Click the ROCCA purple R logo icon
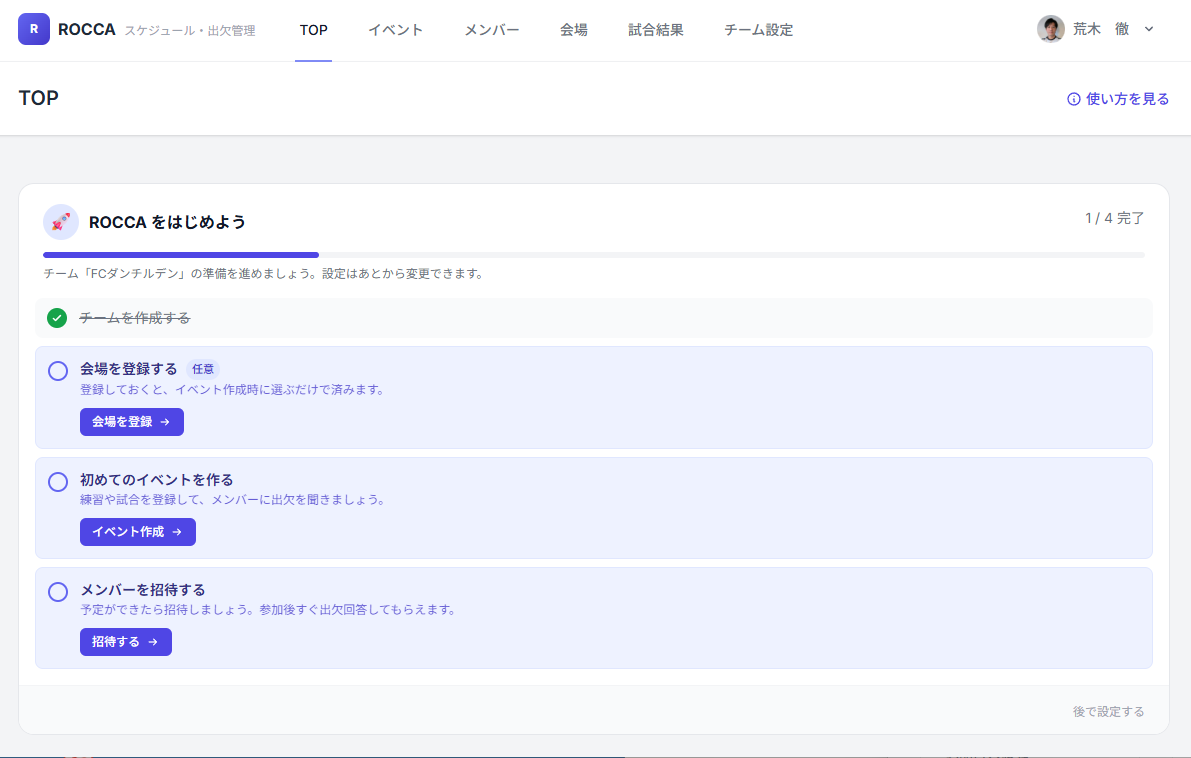Viewport: 1191px width, 758px height. pyautogui.click(x=33, y=30)
